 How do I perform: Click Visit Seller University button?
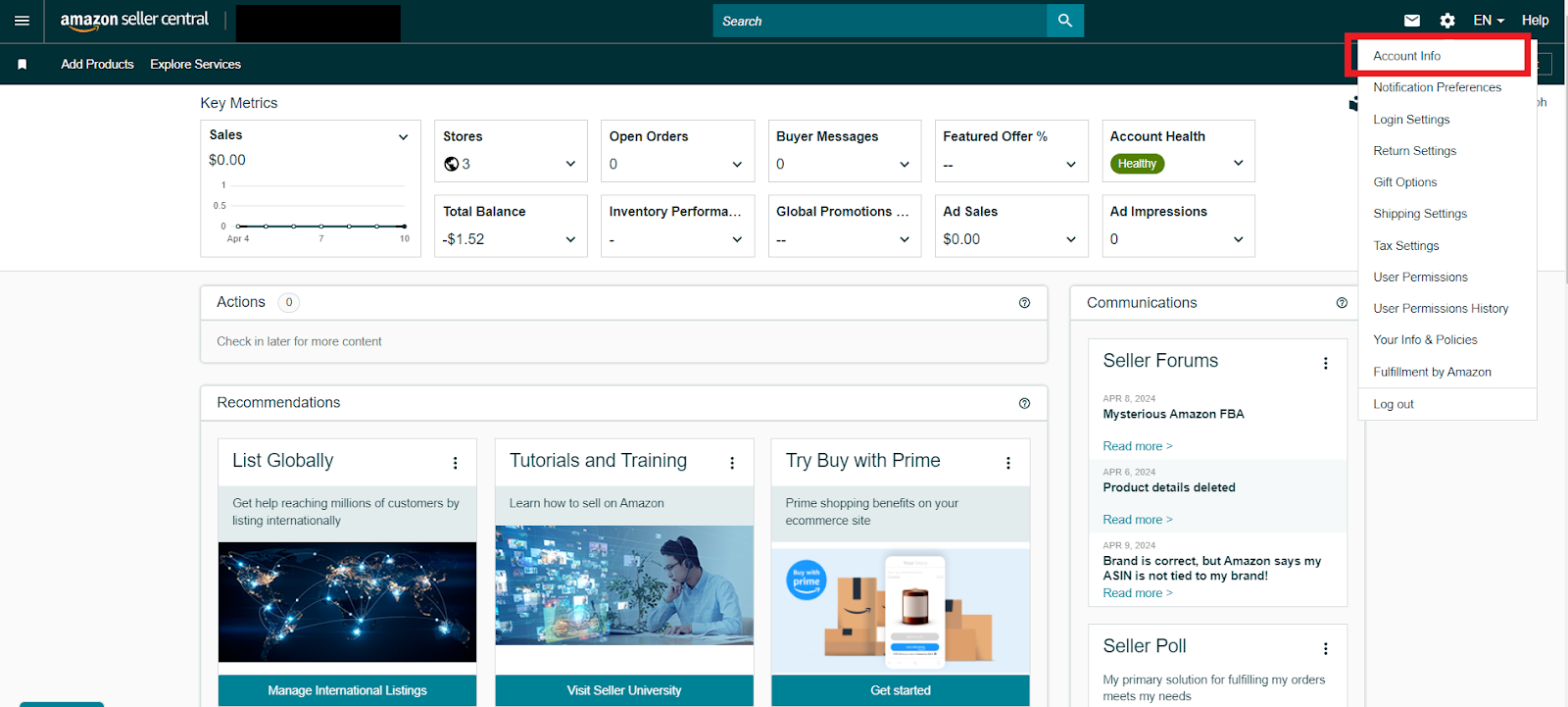623,690
